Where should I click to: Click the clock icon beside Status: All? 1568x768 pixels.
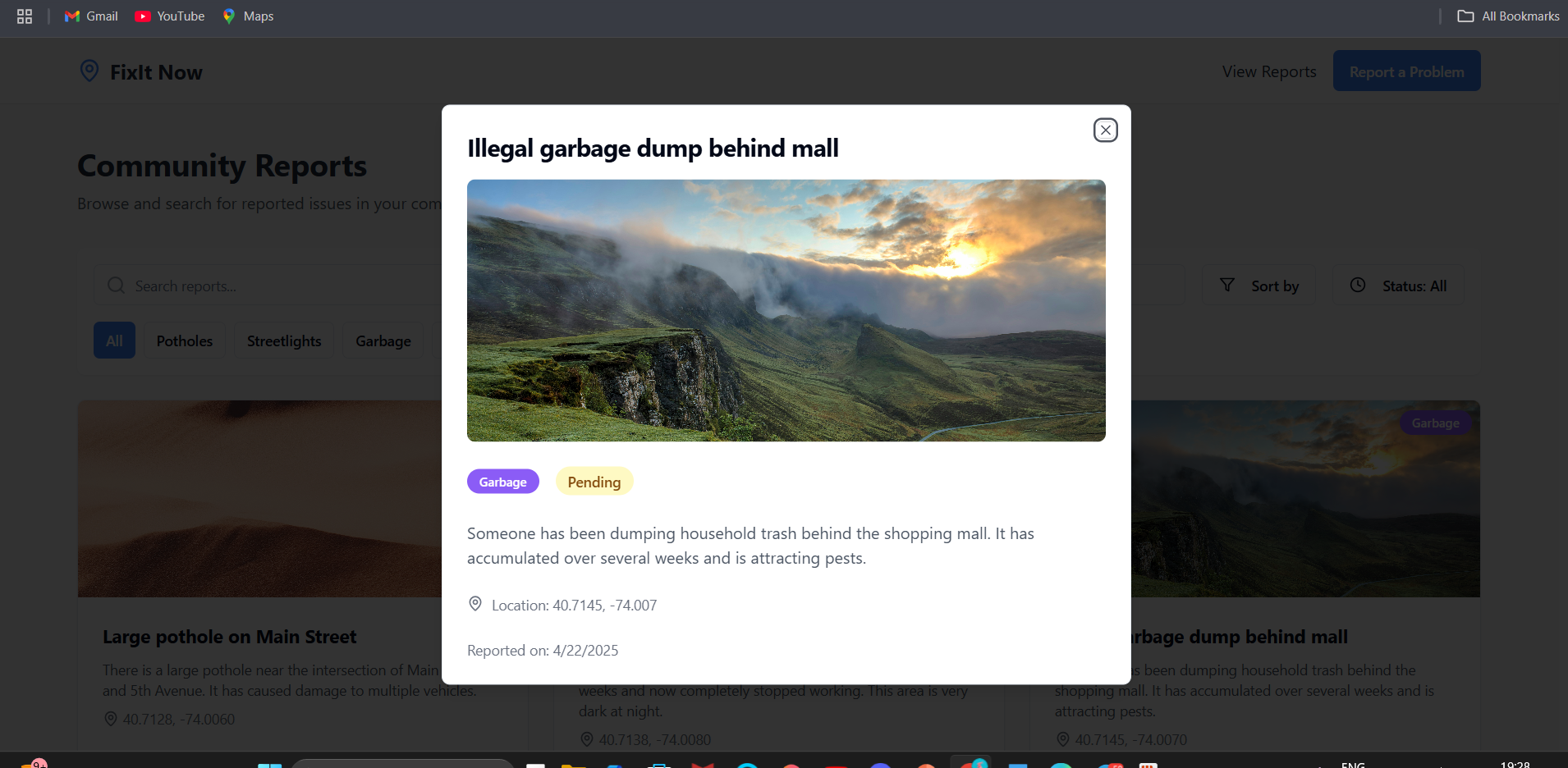point(1358,285)
